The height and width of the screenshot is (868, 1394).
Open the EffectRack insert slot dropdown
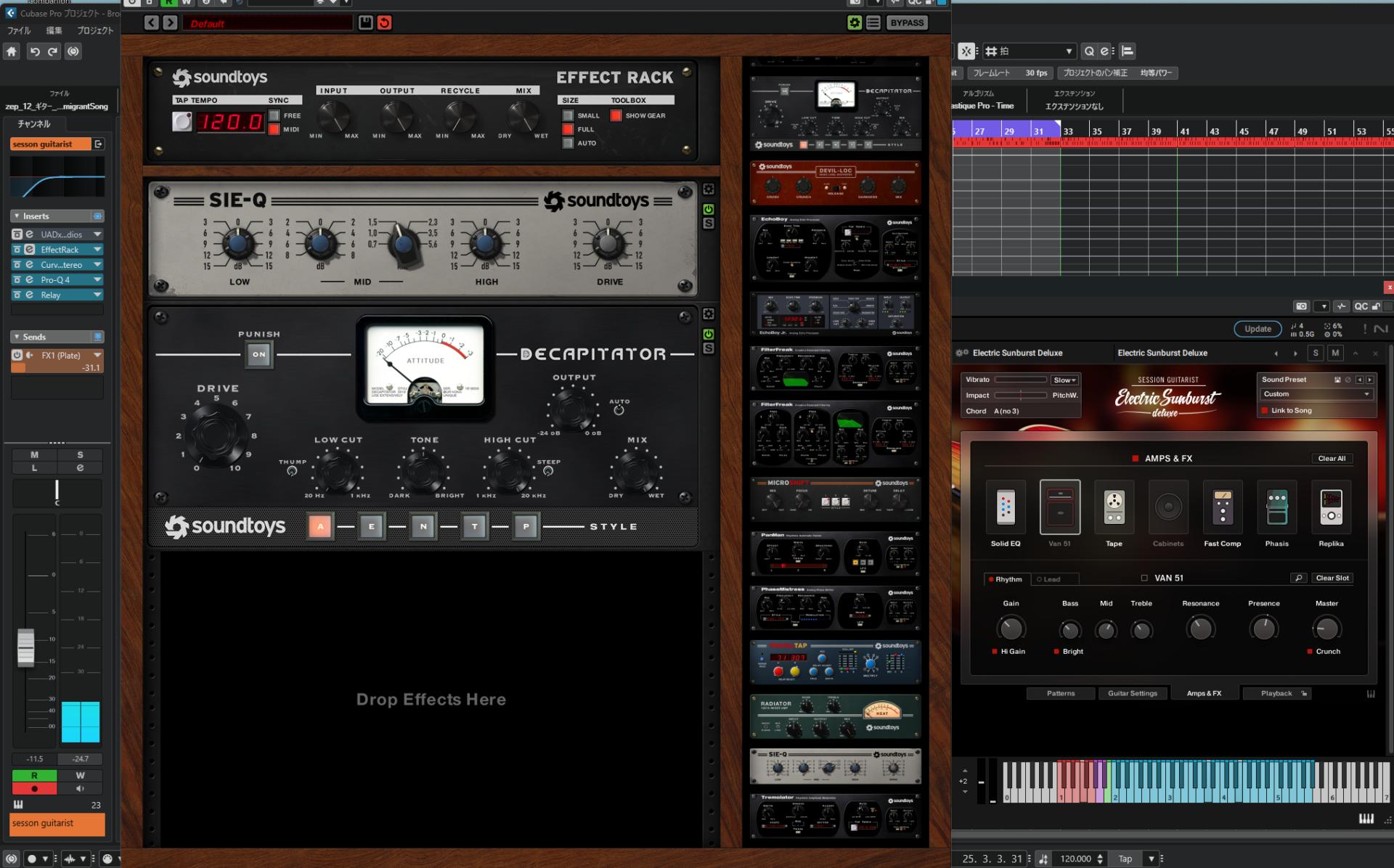[97, 250]
